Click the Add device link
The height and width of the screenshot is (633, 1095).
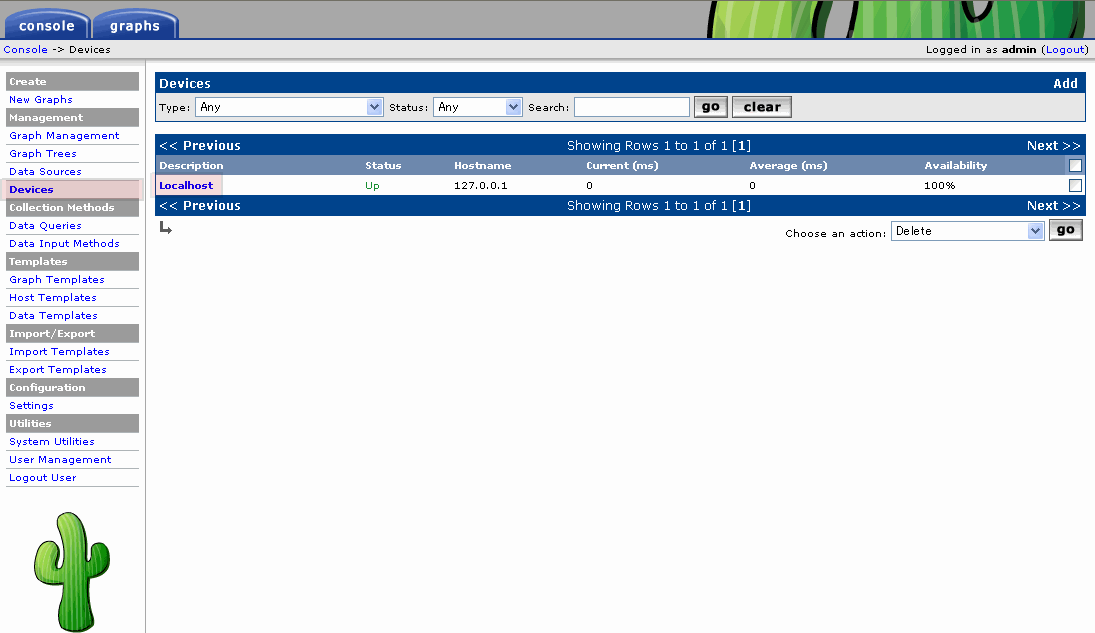point(1065,84)
